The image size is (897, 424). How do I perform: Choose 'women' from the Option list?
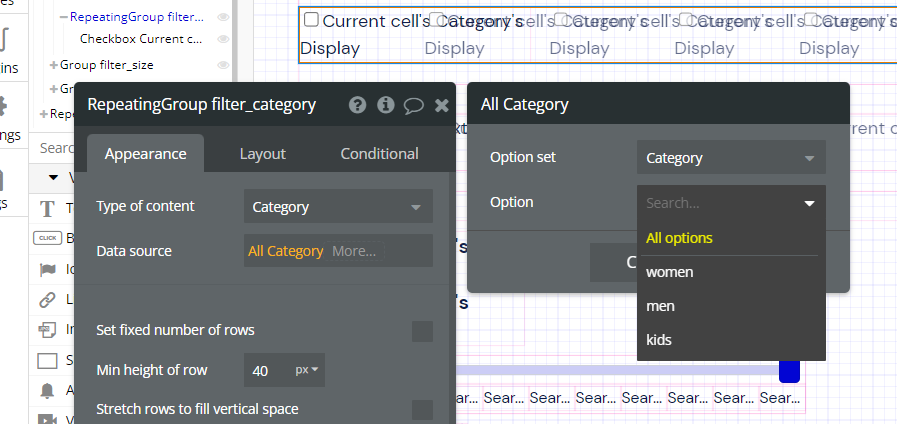click(x=670, y=272)
